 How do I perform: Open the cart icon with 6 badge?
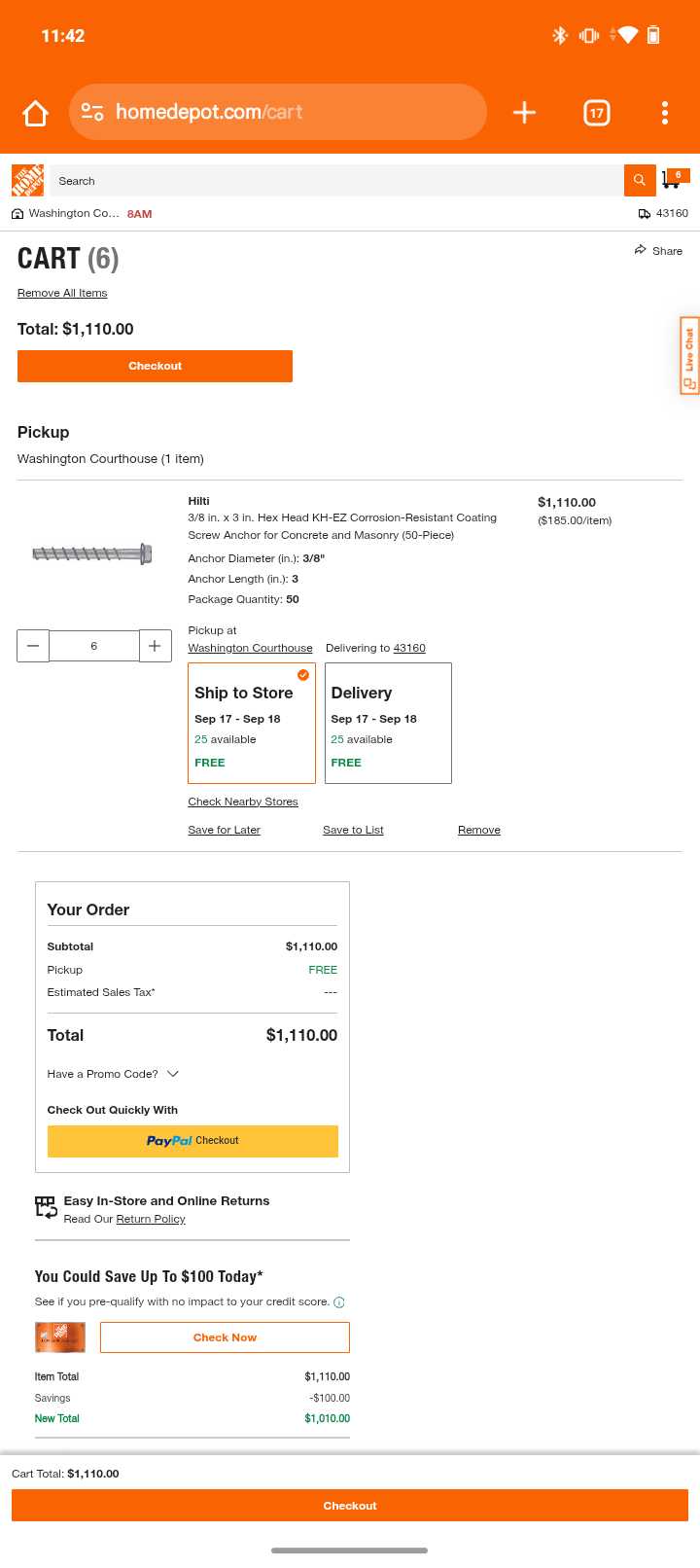(675, 179)
